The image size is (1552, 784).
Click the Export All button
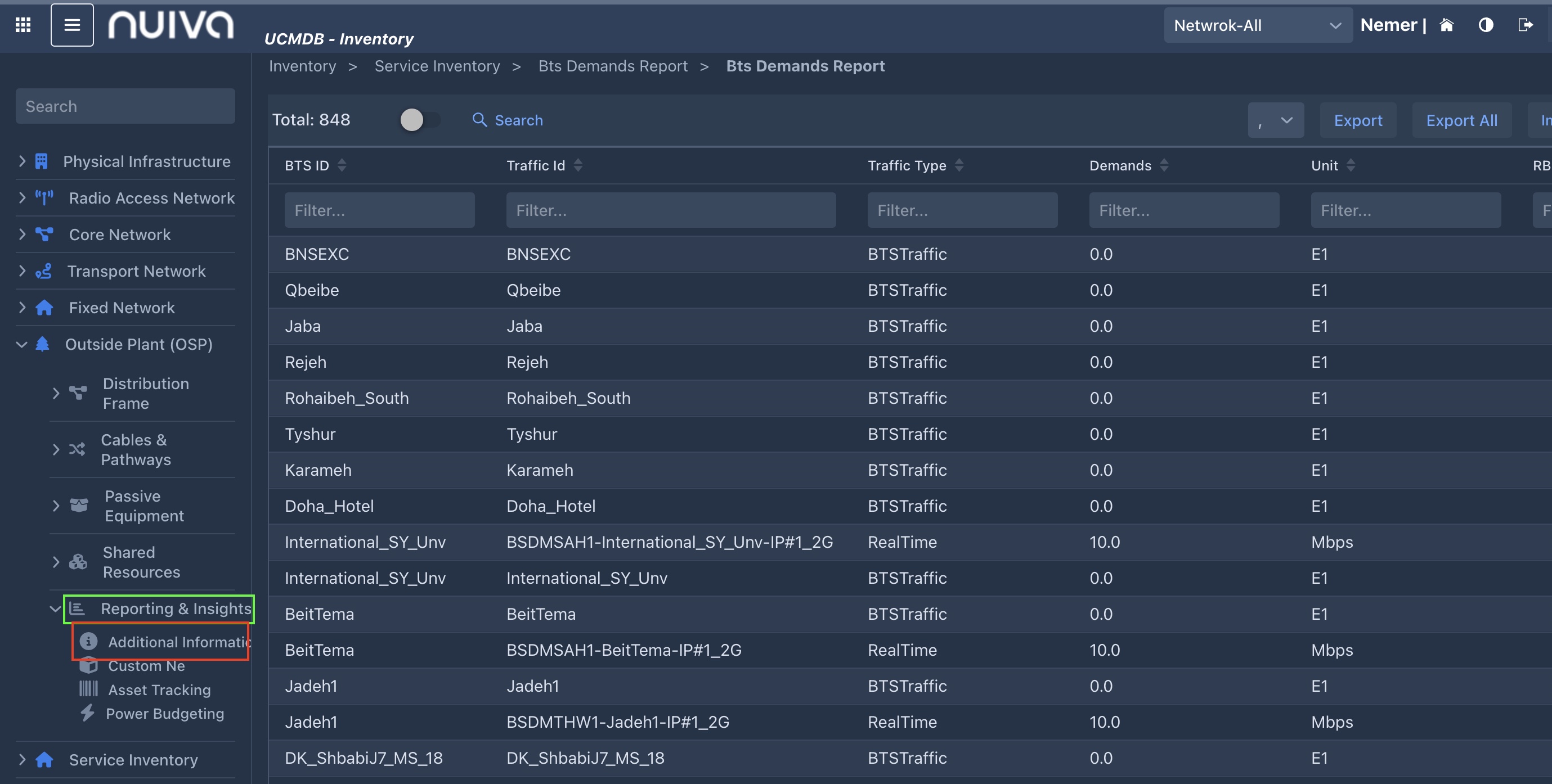pyautogui.click(x=1461, y=120)
